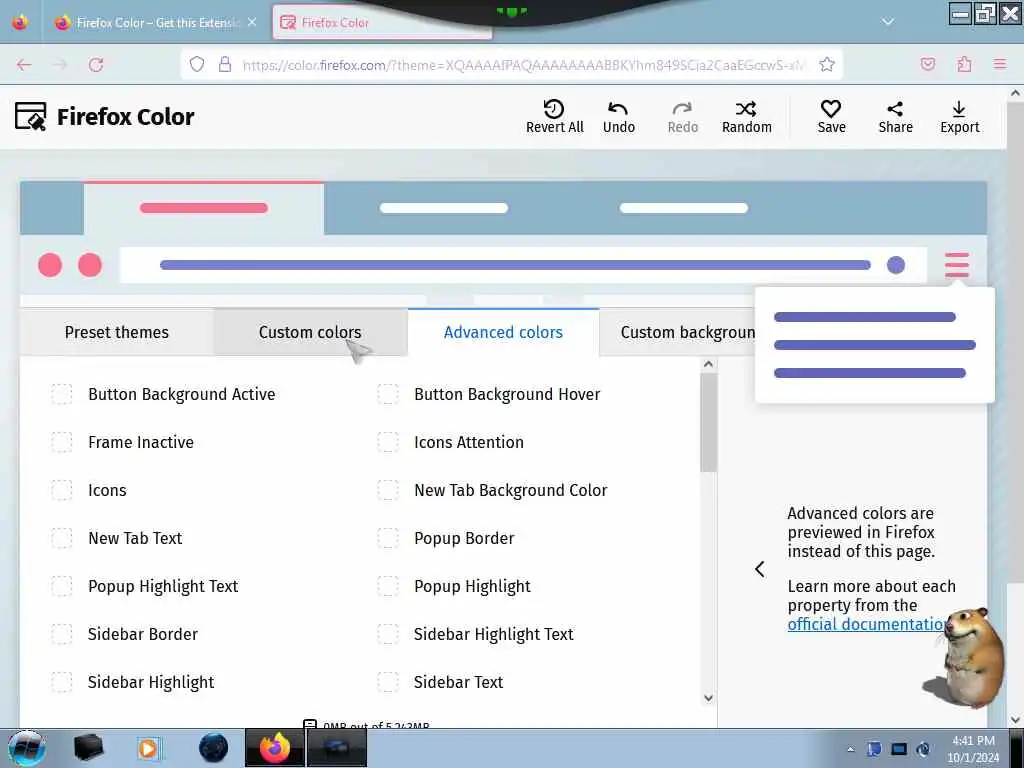Click the browser forward arrow
1024x768 pixels.
pyautogui.click(x=60, y=64)
